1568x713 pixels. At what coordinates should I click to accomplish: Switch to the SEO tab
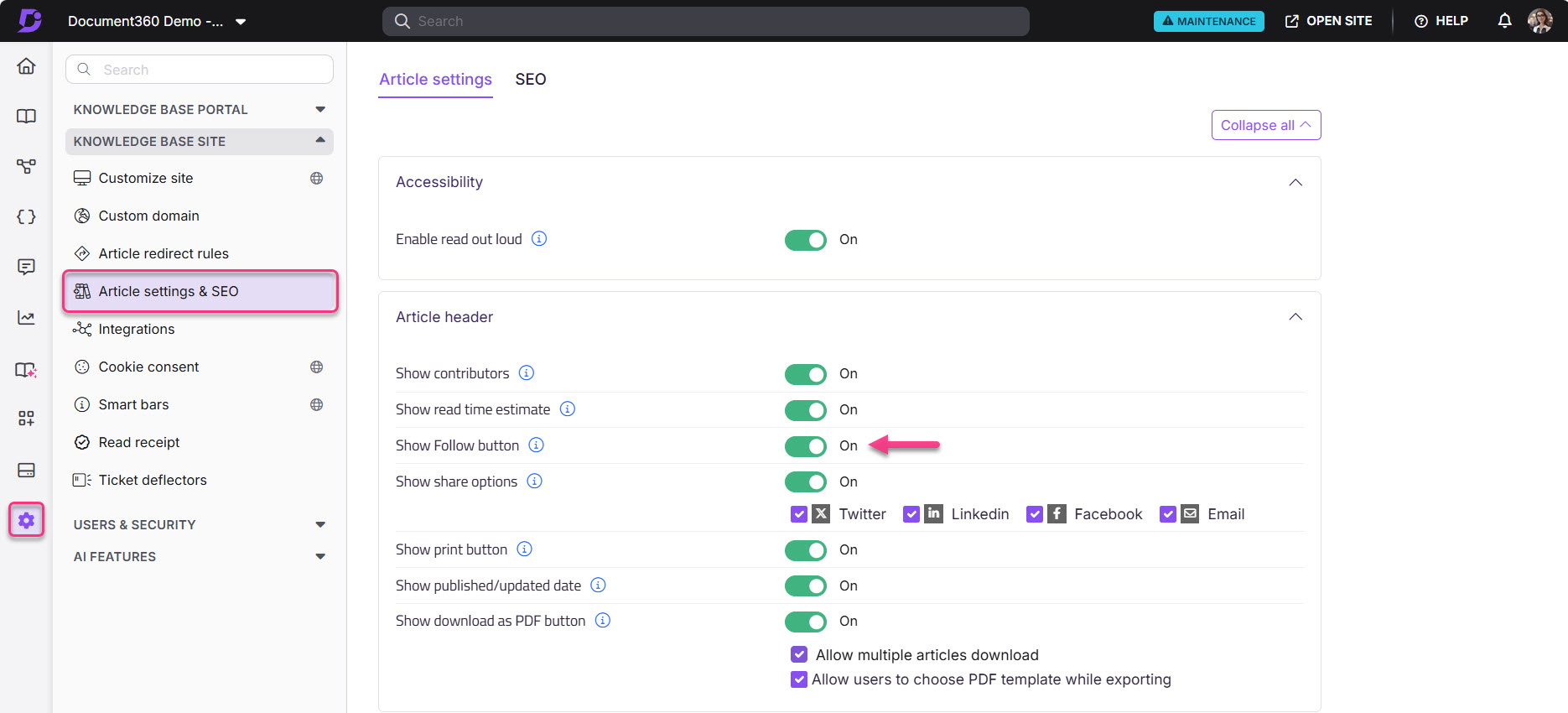point(531,80)
